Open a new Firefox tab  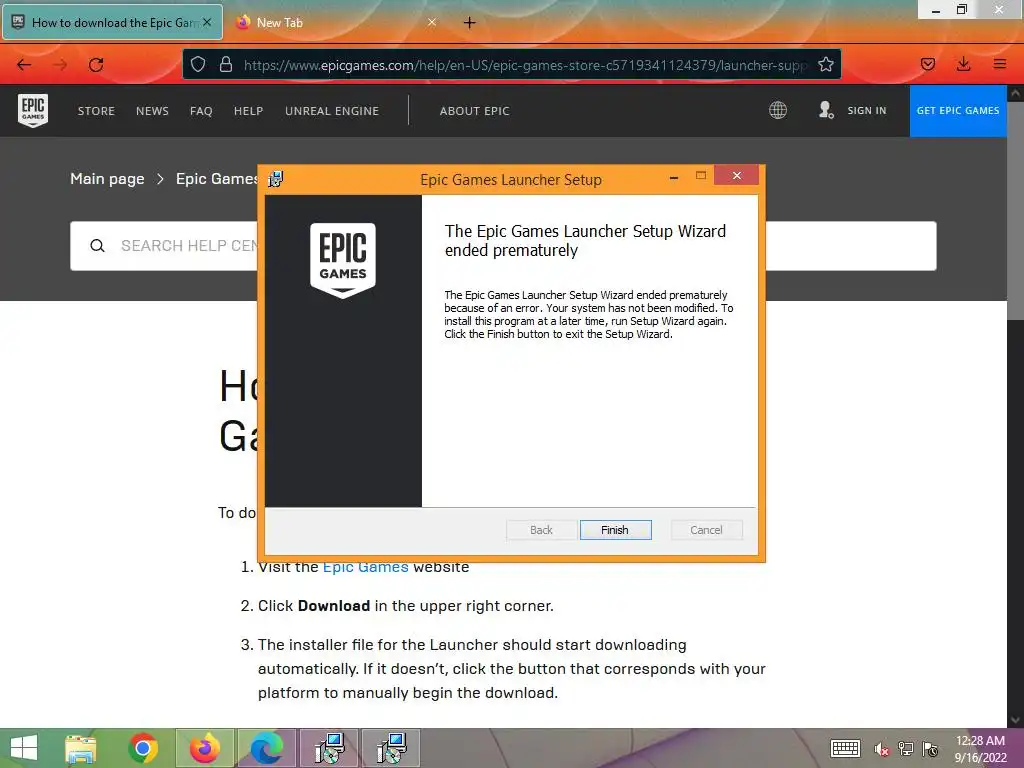pos(470,23)
